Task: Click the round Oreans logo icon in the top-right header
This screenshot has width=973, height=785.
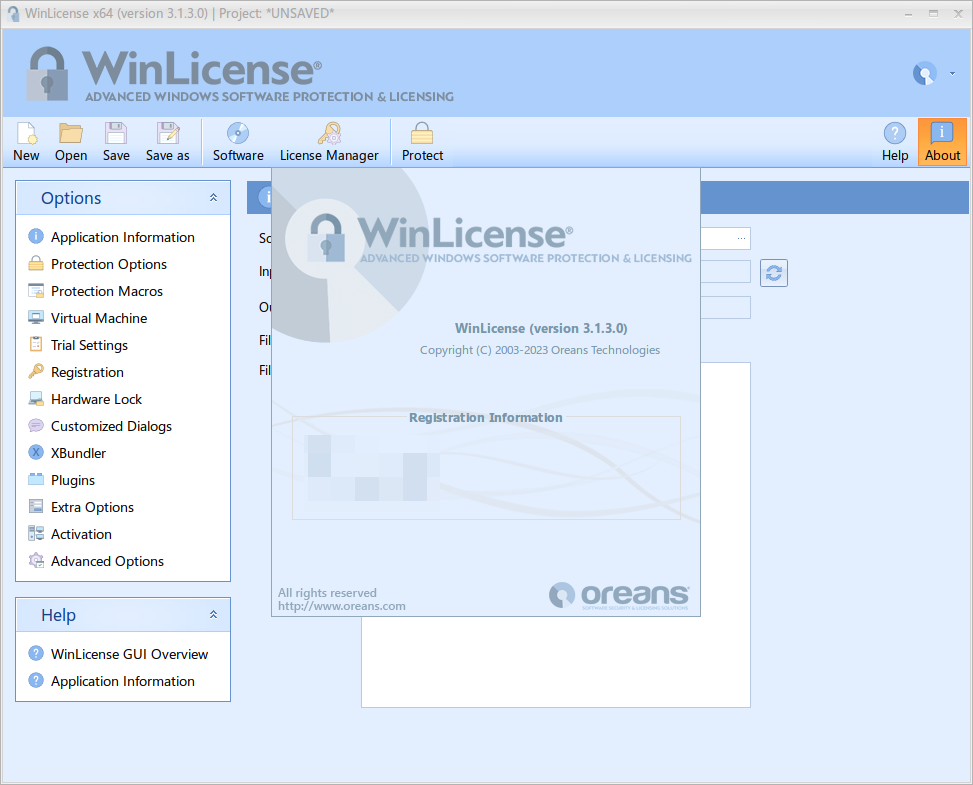Action: click(925, 74)
